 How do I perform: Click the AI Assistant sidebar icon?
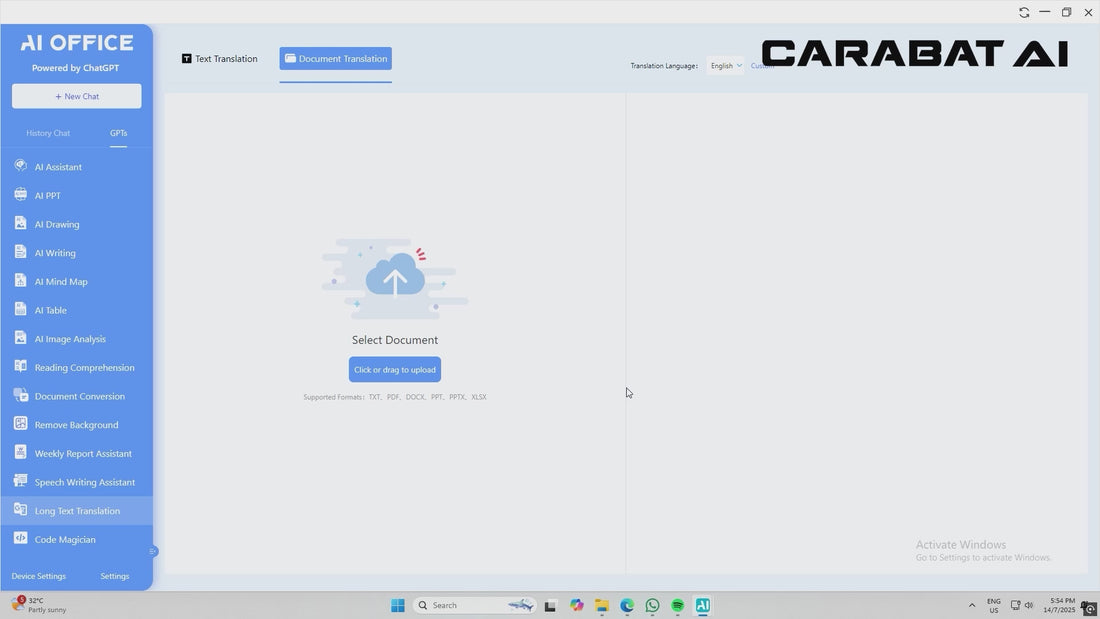[x=20, y=166]
